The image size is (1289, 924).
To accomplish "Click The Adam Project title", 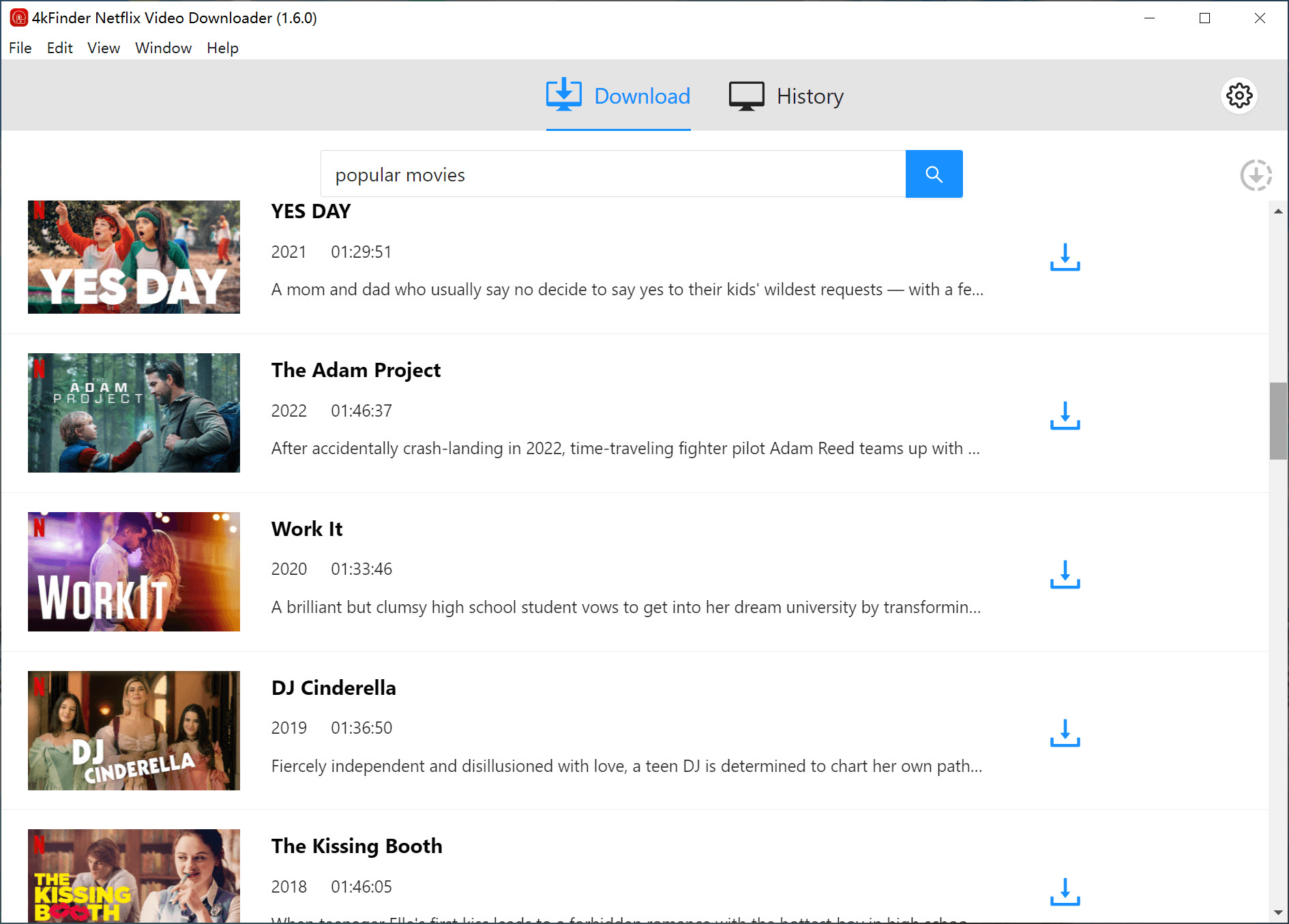I will pyautogui.click(x=356, y=370).
